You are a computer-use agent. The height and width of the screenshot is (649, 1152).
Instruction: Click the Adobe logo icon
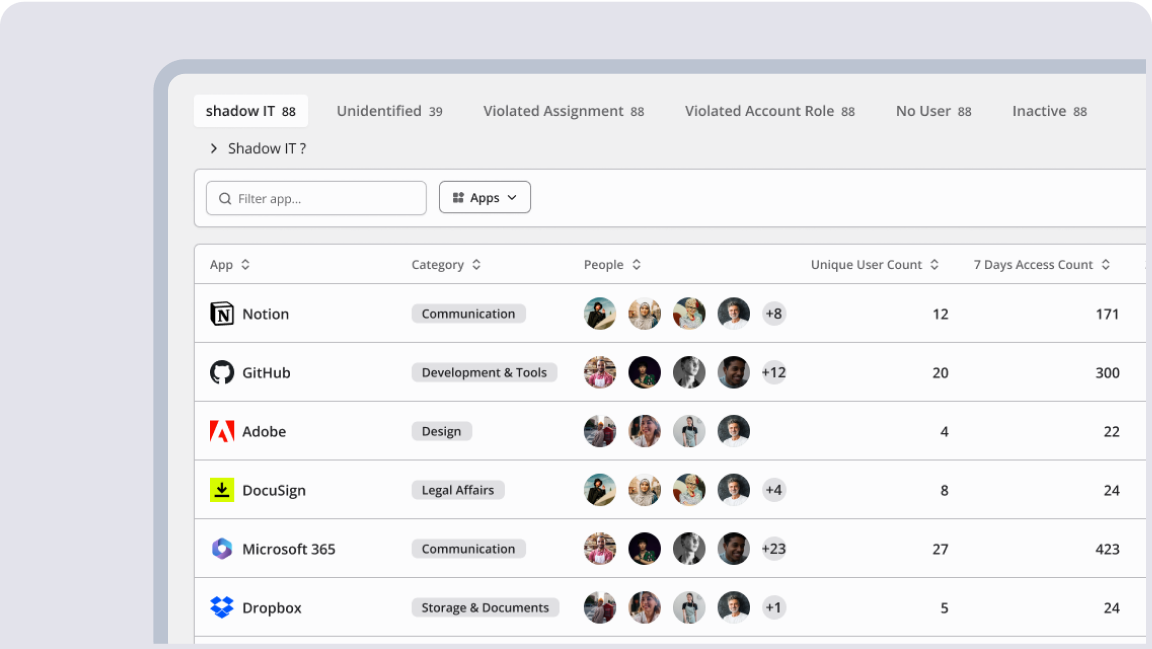(221, 432)
